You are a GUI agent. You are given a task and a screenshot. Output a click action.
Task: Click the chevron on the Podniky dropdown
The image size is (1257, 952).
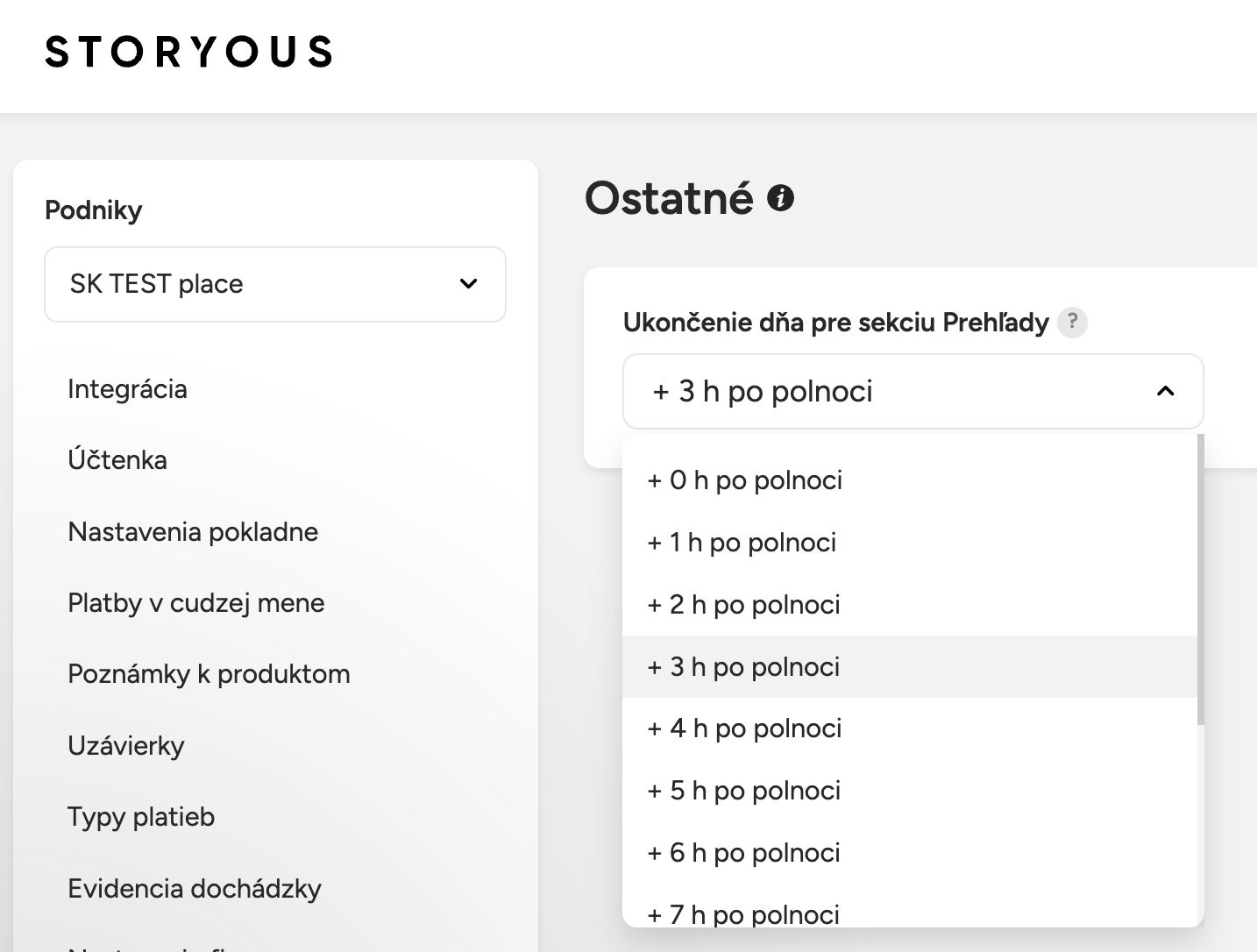[x=469, y=284]
